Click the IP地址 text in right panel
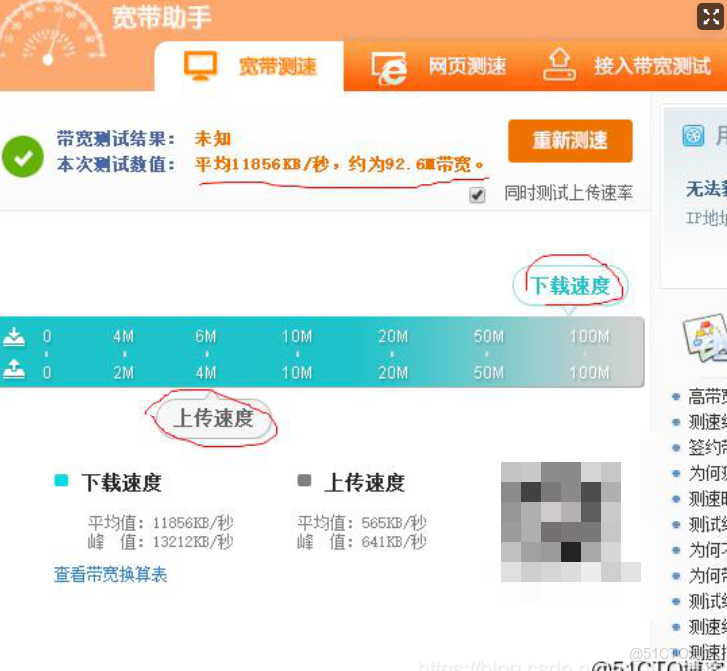 tap(707, 218)
